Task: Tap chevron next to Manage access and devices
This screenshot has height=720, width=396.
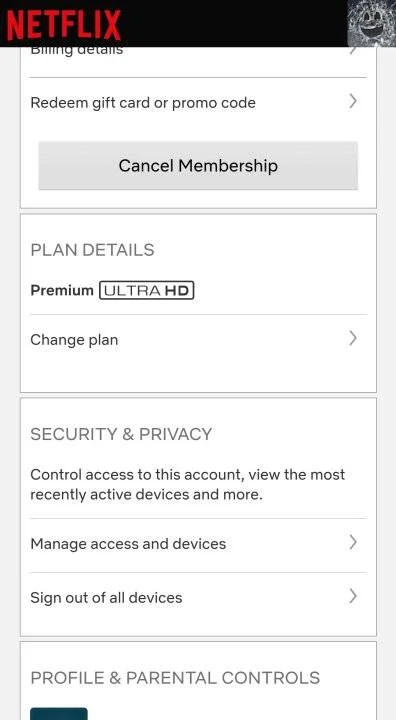Action: click(x=353, y=542)
